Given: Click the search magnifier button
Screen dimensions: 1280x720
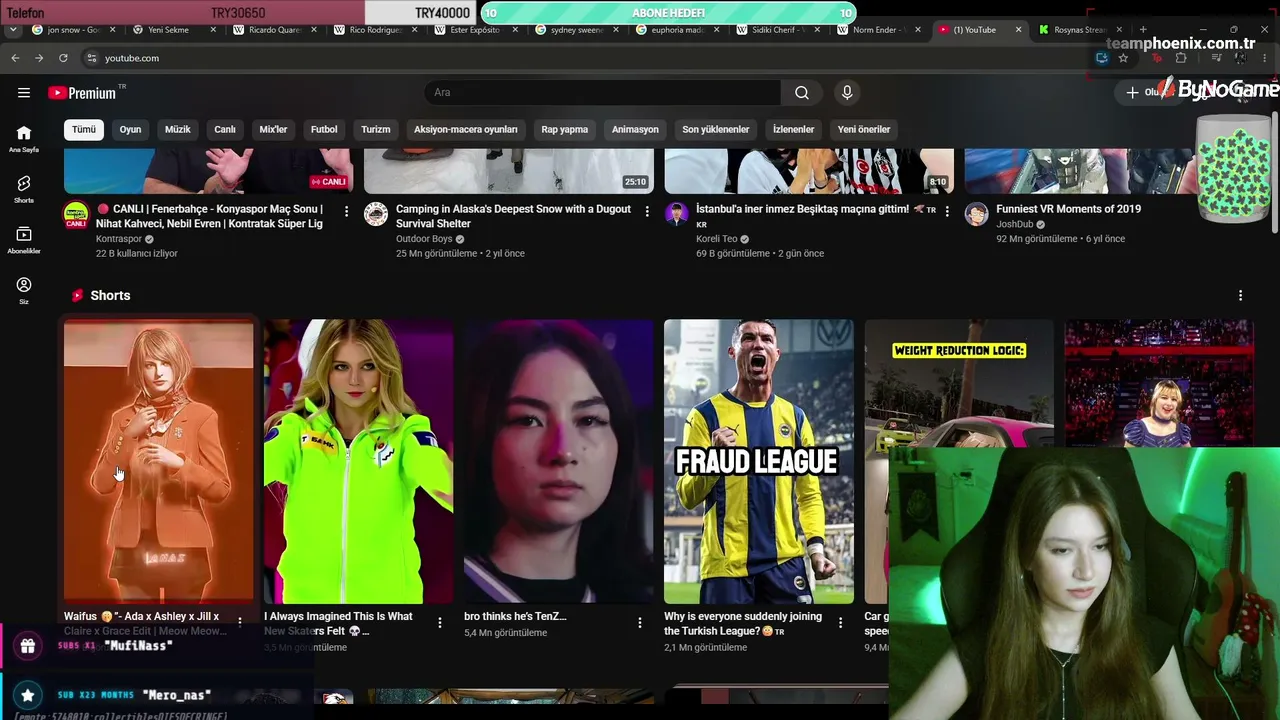Looking at the screenshot, I should coord(802,93).
